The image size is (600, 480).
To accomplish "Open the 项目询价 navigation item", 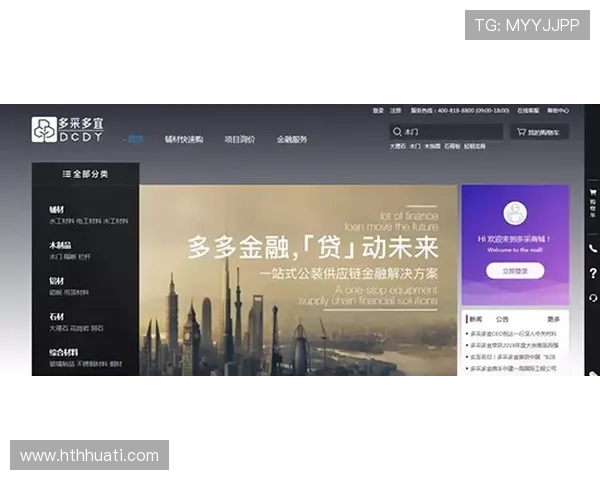I will [240, 139].
